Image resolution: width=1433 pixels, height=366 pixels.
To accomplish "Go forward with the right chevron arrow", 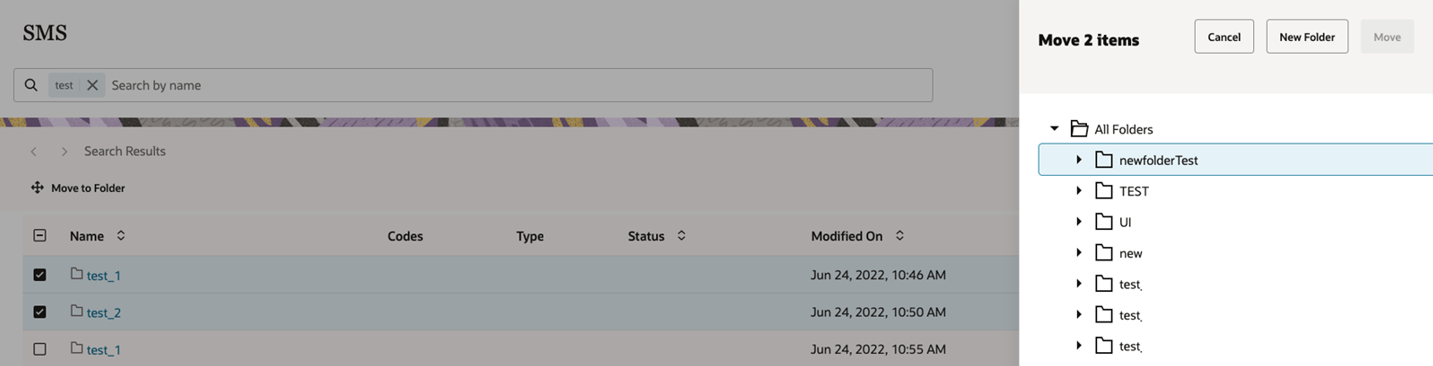I will (65, 151).
